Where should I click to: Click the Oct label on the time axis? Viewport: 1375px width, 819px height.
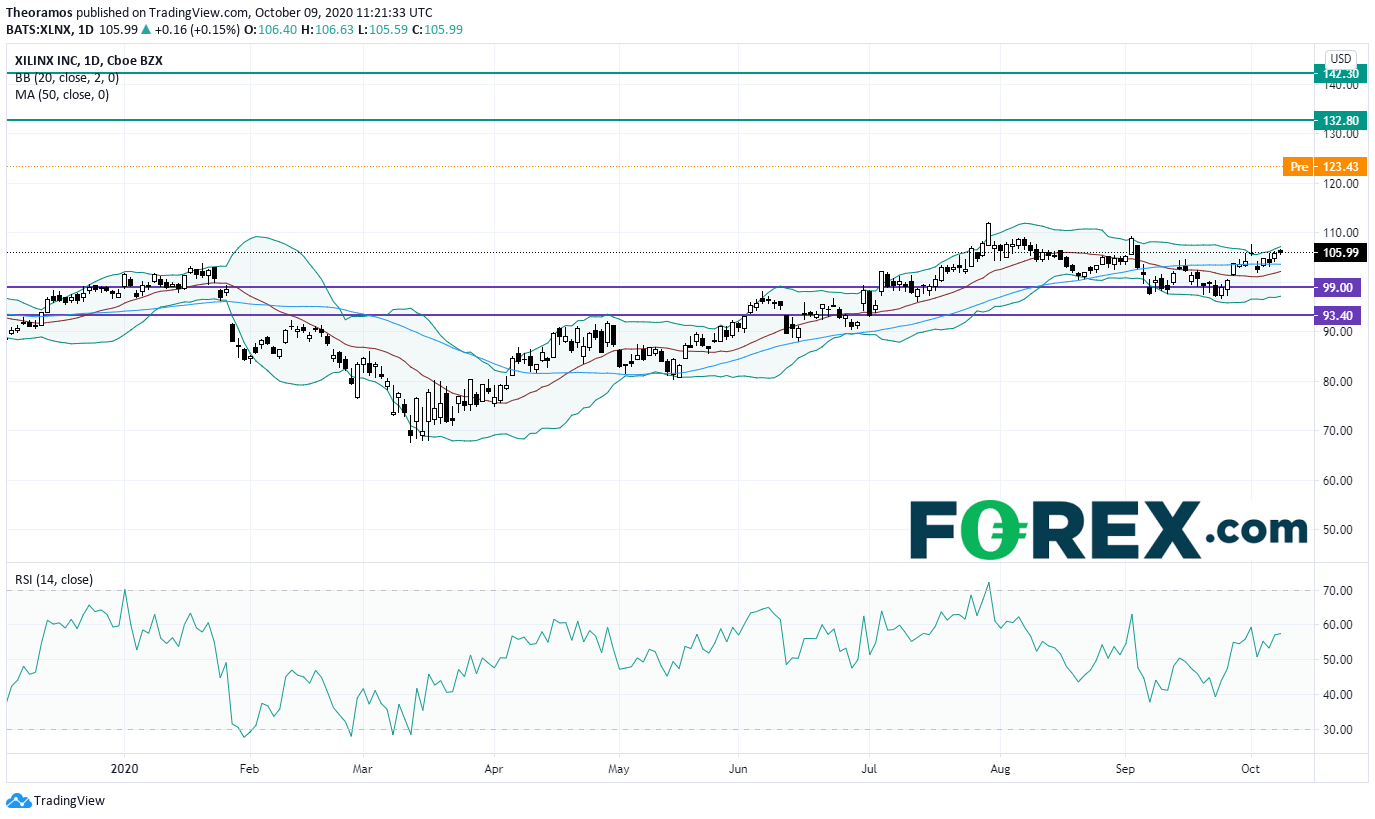pyautogui.click(x=1251, y=771)
